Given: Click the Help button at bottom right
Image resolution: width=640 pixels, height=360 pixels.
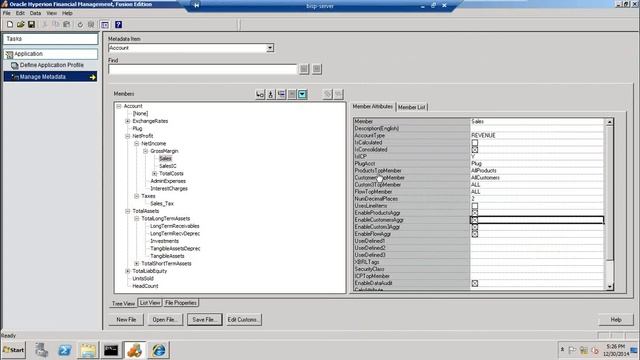Looking at the screenshot, I should tap(616, 320).
